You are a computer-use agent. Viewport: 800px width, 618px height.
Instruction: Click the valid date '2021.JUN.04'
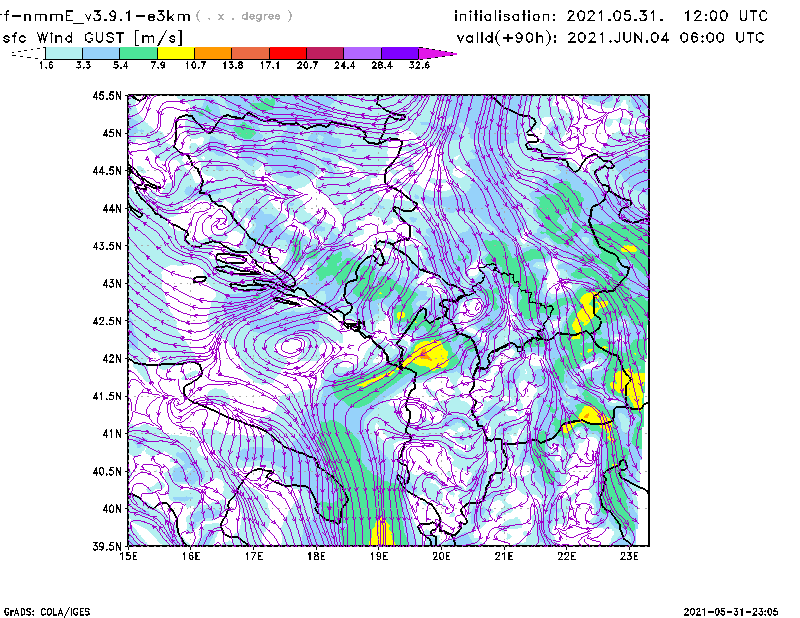[618, 37]
